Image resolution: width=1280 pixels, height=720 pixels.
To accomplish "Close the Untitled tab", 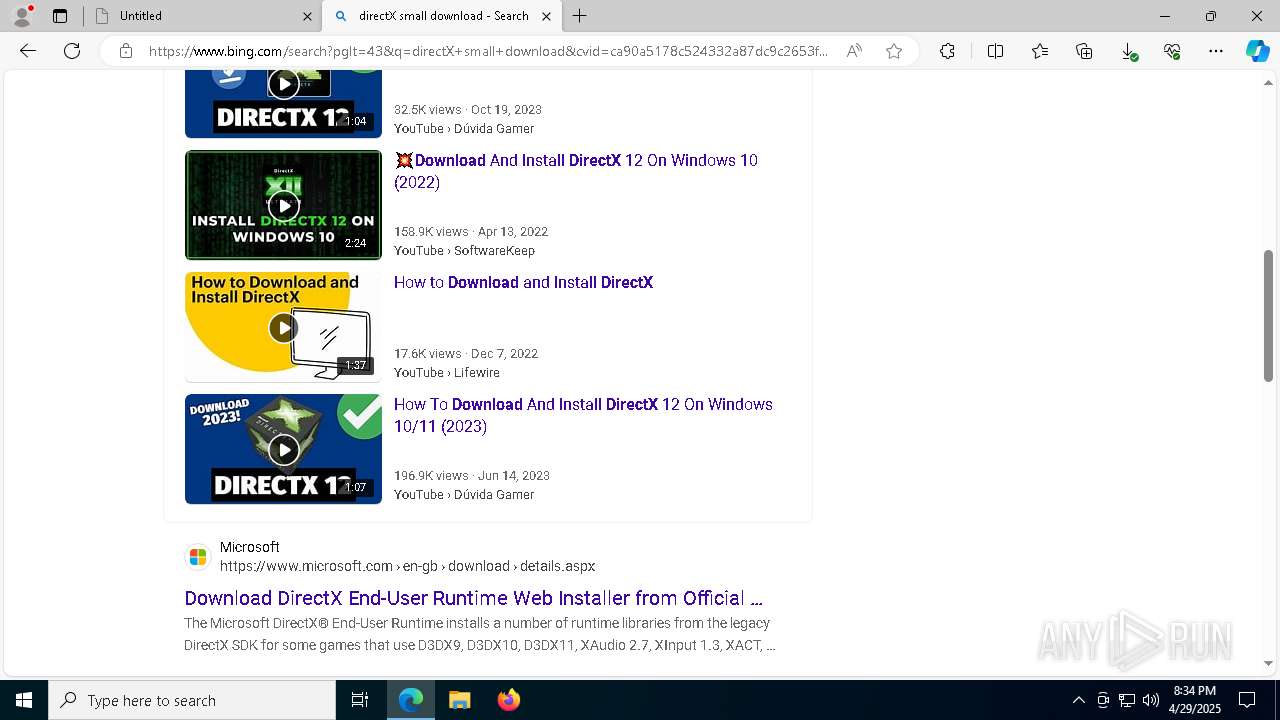I will (307, 16).
